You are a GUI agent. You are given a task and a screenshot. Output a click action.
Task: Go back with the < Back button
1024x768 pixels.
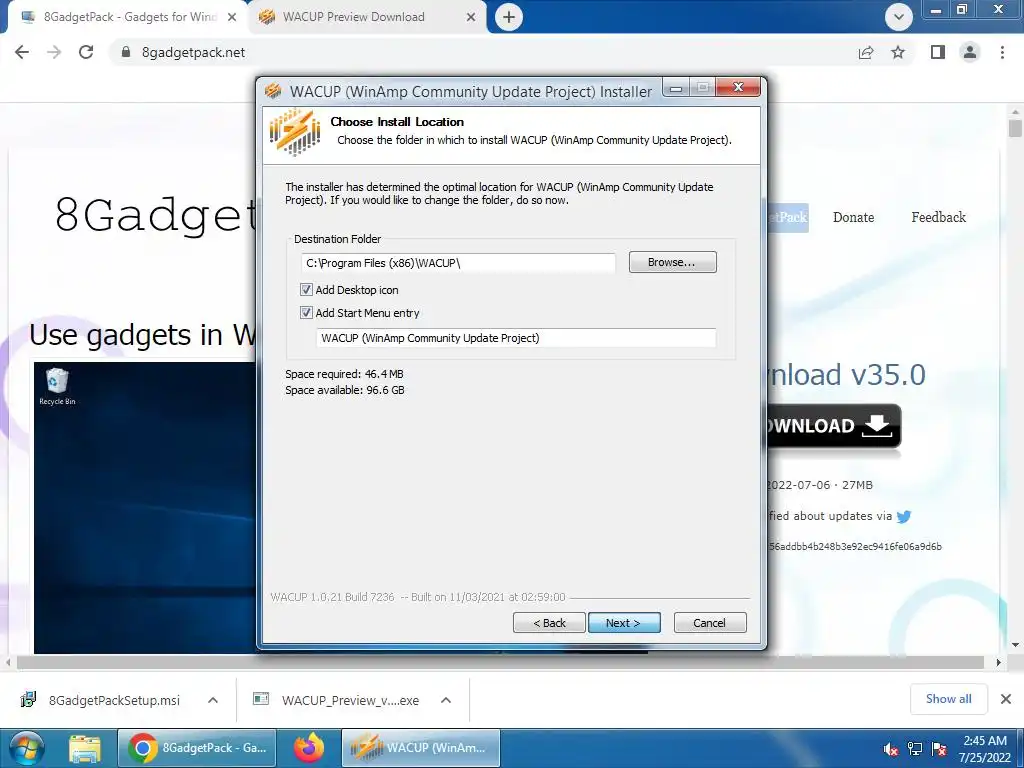[x=549, y=622]
